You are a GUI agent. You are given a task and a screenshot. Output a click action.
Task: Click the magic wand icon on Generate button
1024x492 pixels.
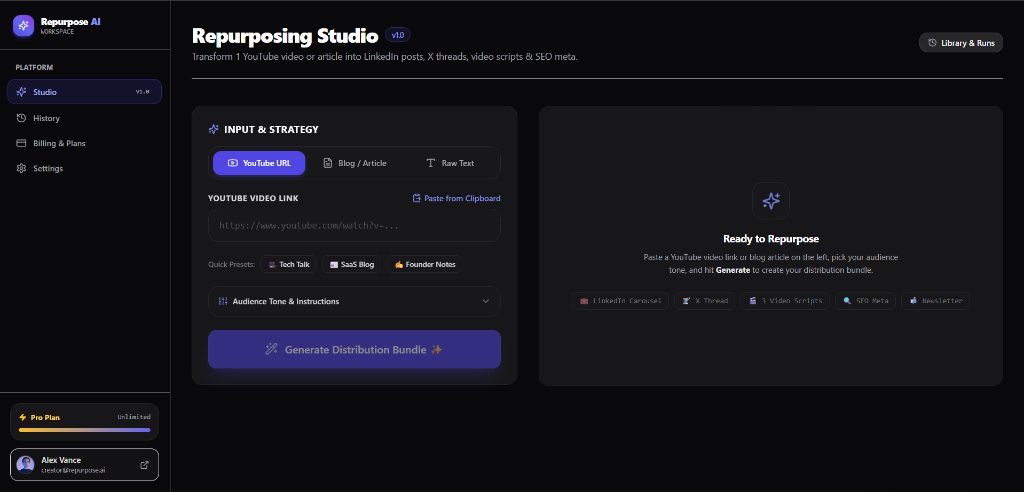click(271, 350)
